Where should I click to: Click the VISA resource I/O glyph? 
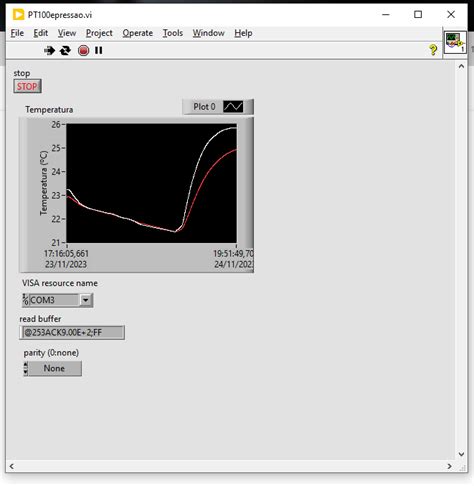pyautogui.click(x=26, y=300)
